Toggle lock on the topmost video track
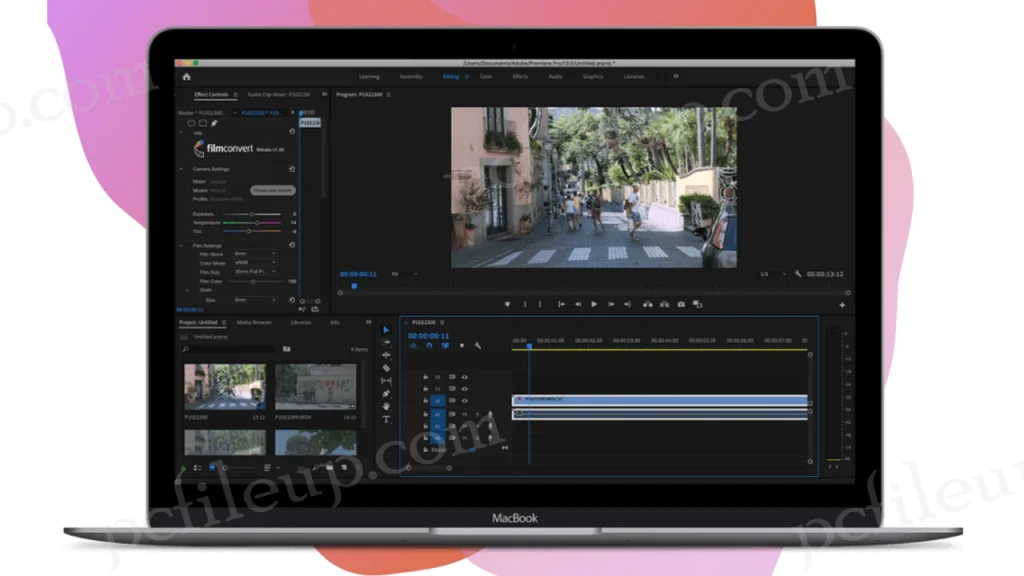 pos(426,377)
